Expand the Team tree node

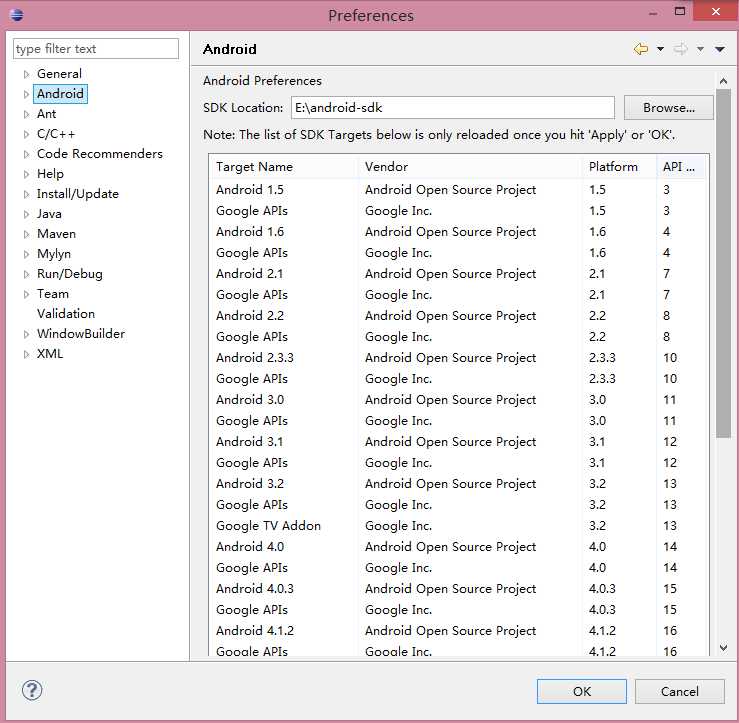point(26,294)
